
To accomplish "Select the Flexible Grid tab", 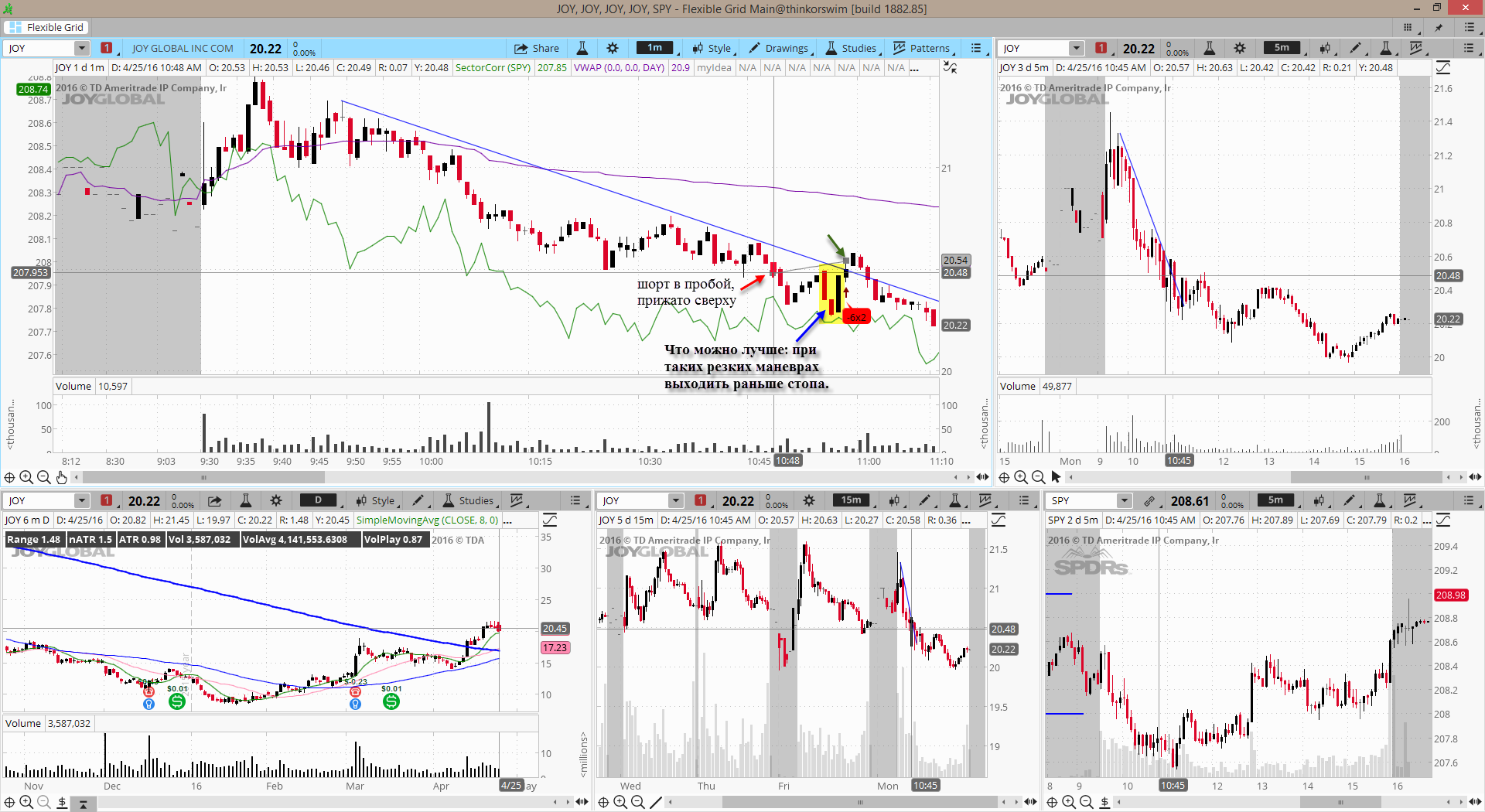I will (x=46, y=27).
